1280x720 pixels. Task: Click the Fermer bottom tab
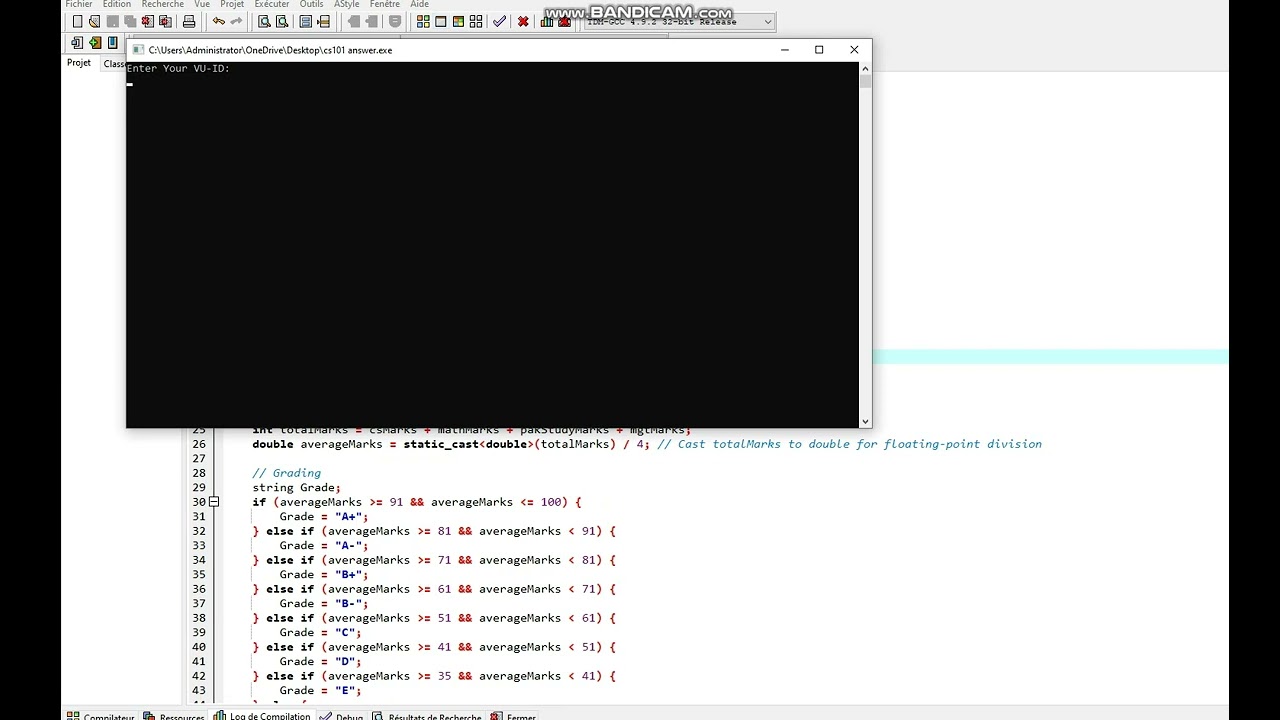(514, 716)
